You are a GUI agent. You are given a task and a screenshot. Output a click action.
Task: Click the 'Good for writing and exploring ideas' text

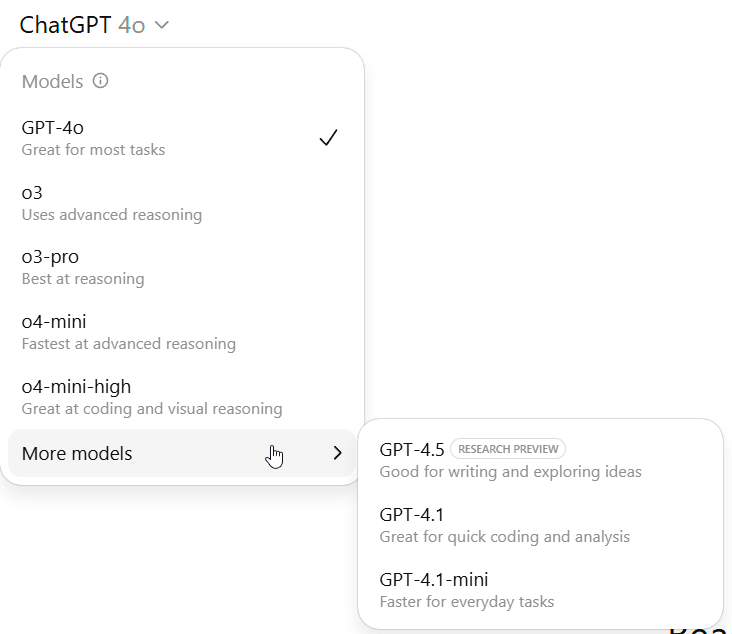click(510, 471)
